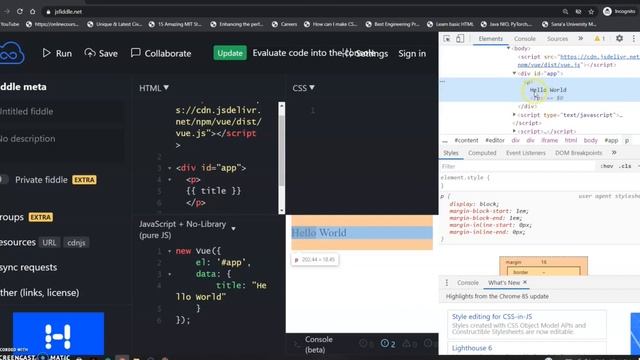This screenshot has height=360, width=640.
Task: Open DevTools settings gear
Action: [x=619, y=38]
